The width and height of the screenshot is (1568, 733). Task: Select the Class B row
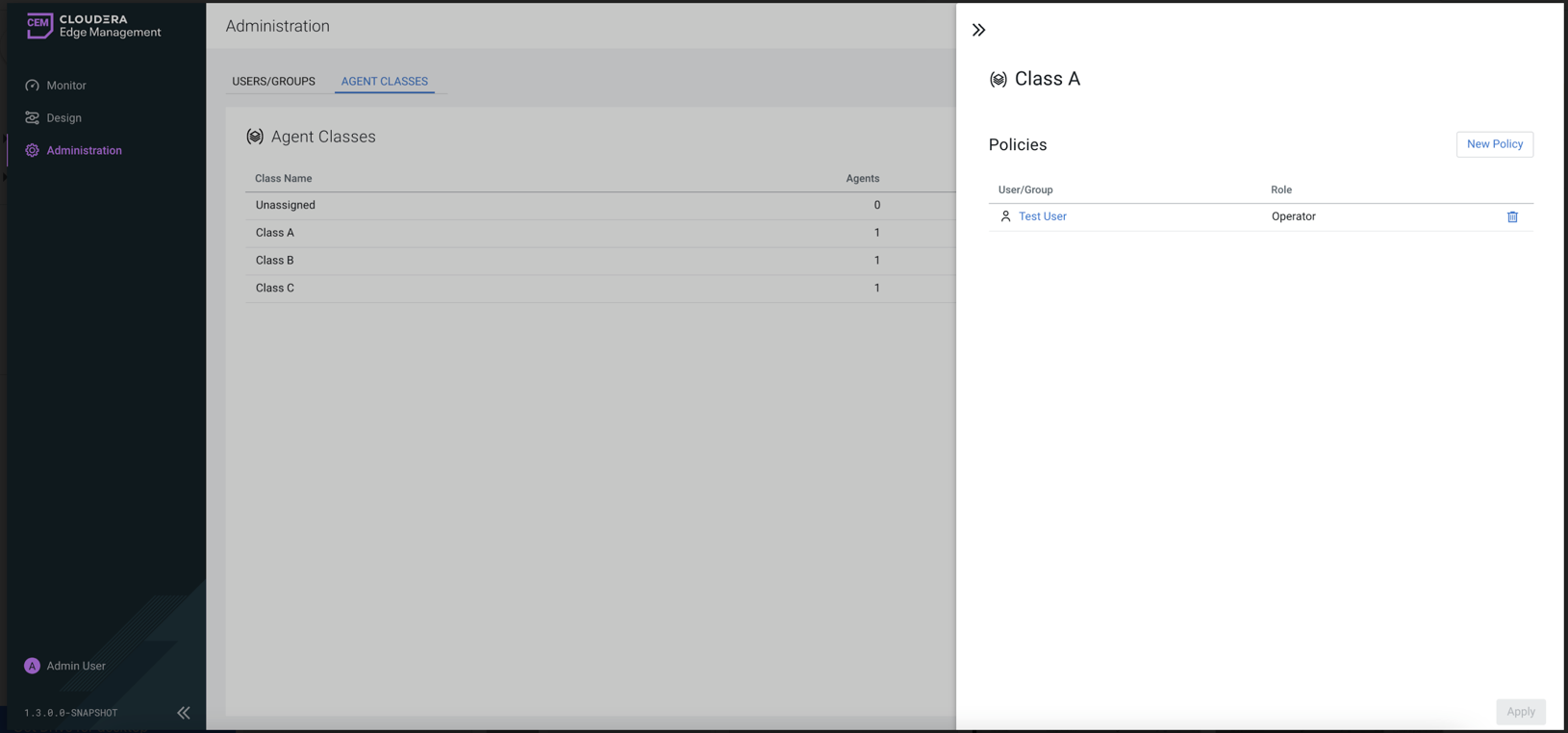(275, 261)
